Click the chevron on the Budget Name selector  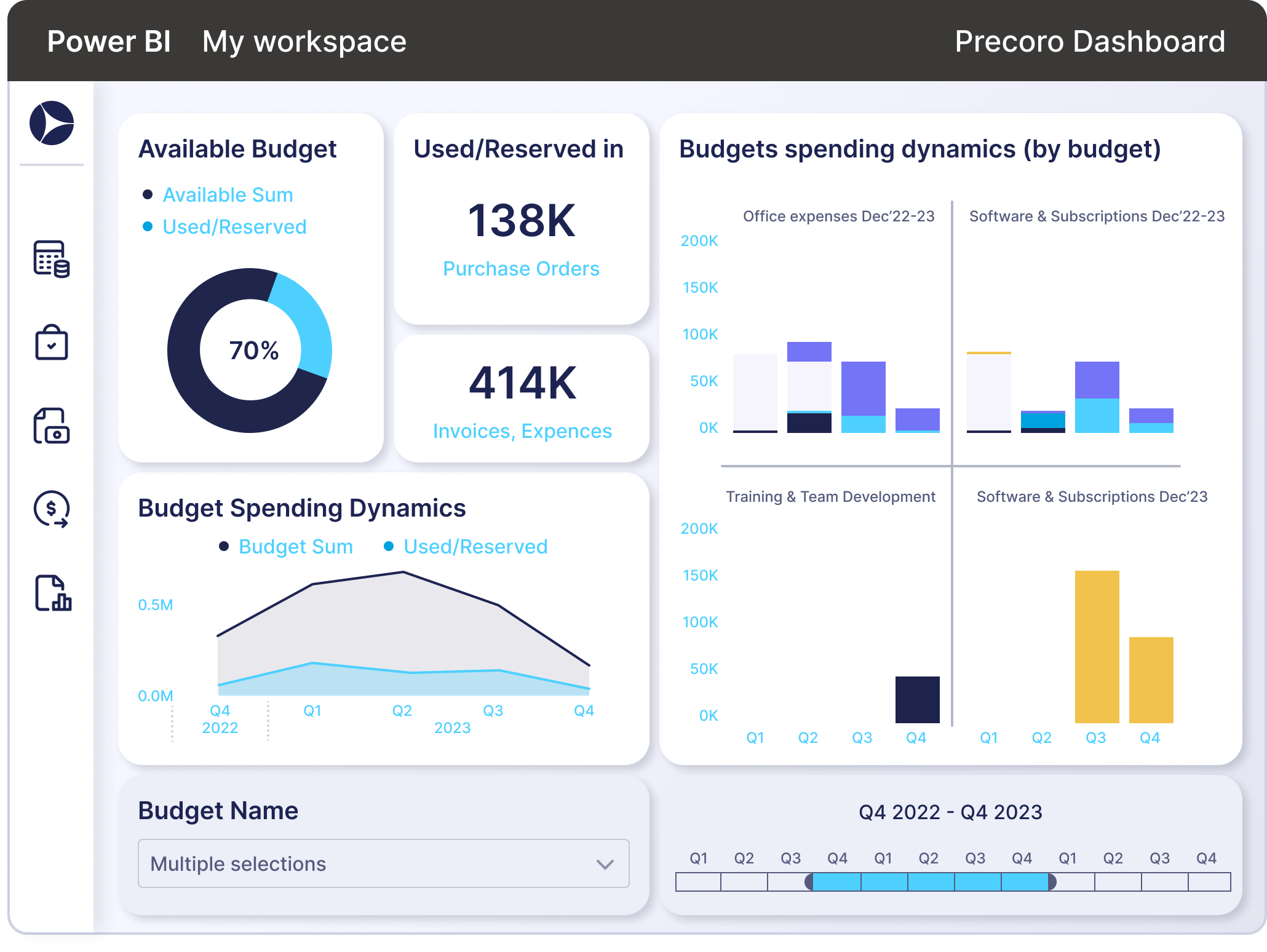(605, 864)
